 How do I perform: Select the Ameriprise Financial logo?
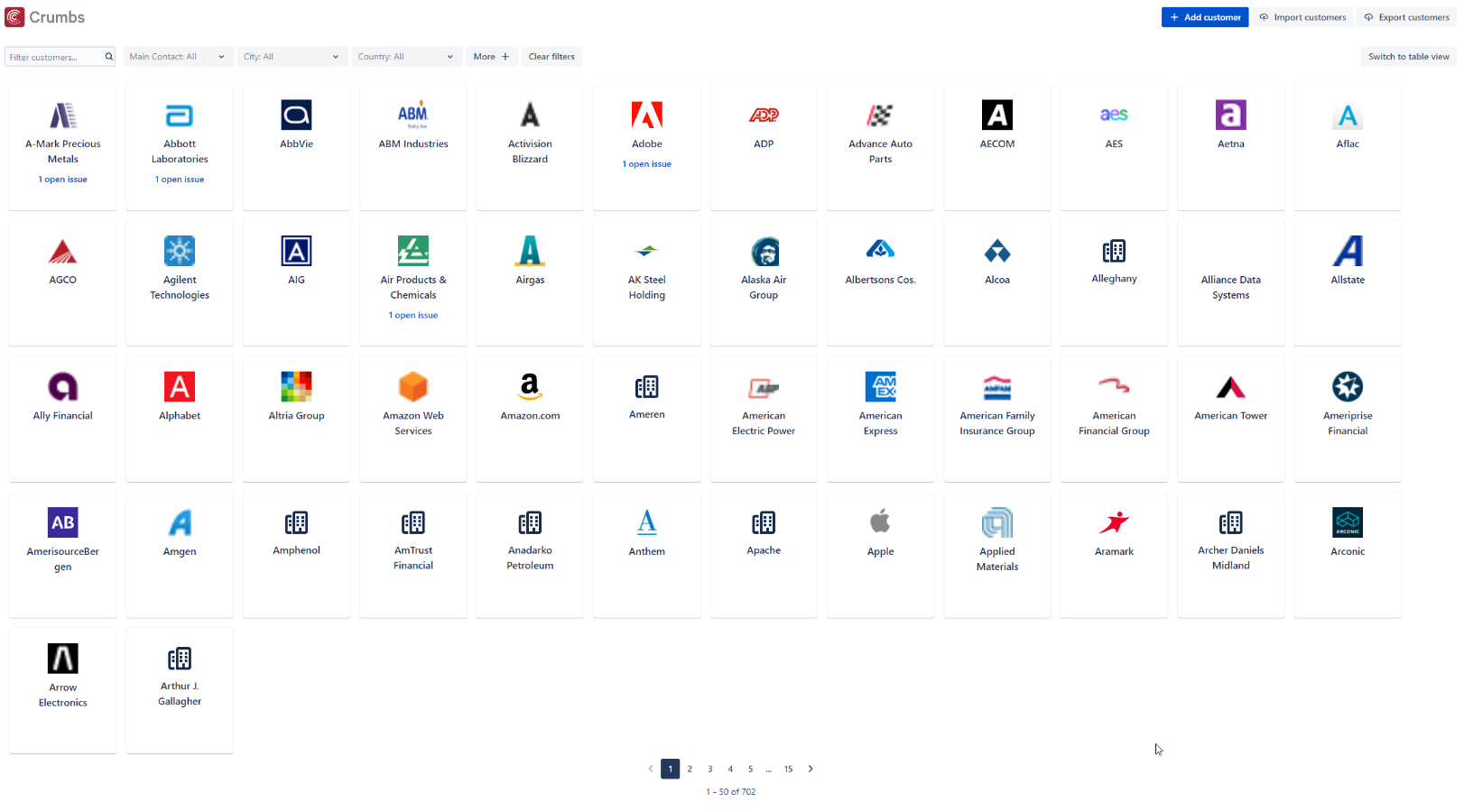[x=1348, y=387]
